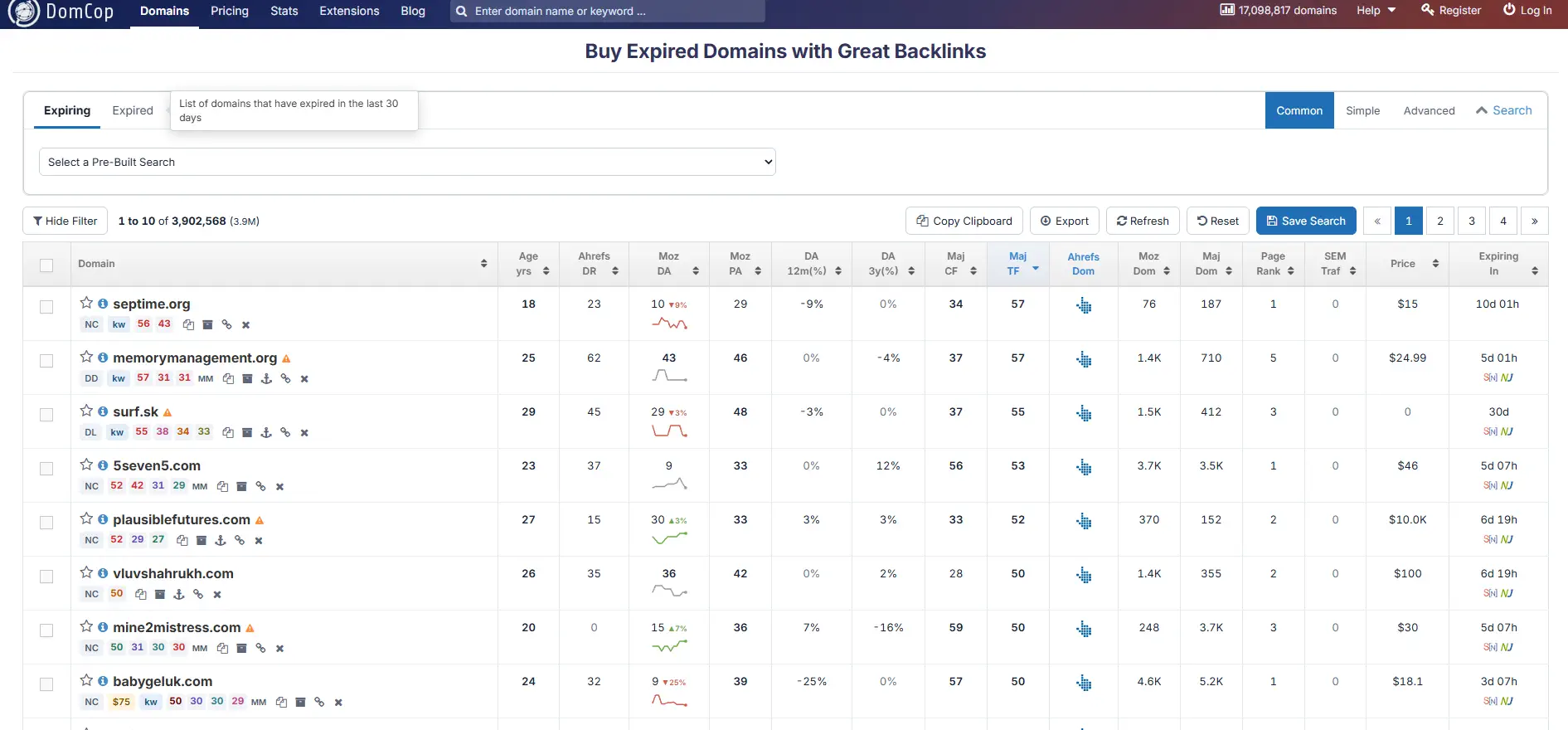Screen dimensions: 1568x730
Task: Toggle the select-all checkbox in table header
Action: coord(46,265)
